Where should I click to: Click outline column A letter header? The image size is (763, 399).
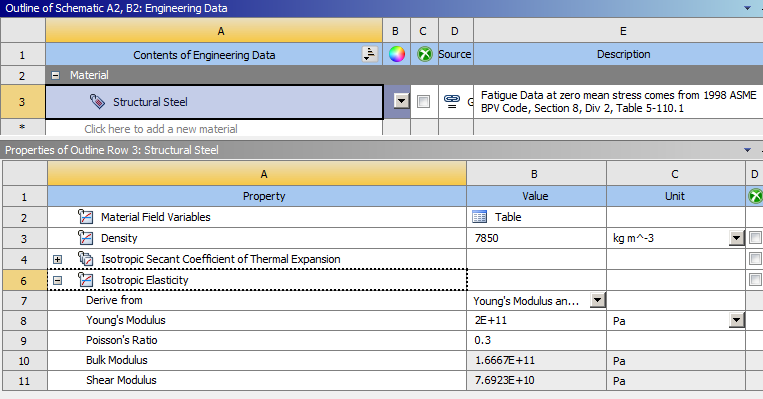pos(214,31)
